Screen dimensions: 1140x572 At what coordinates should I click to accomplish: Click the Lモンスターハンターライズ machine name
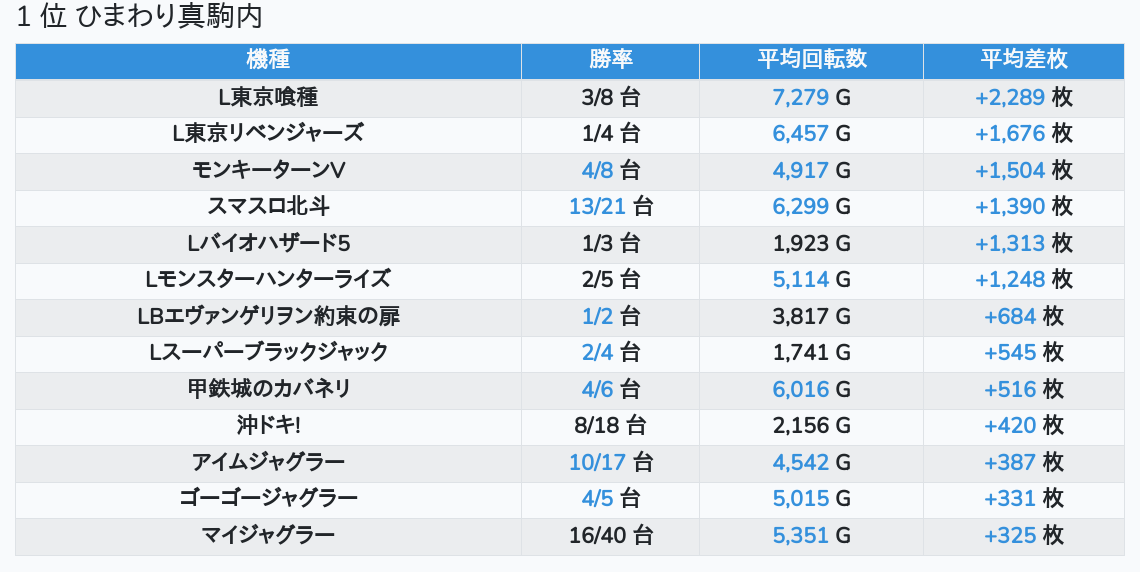coord(268,279)
